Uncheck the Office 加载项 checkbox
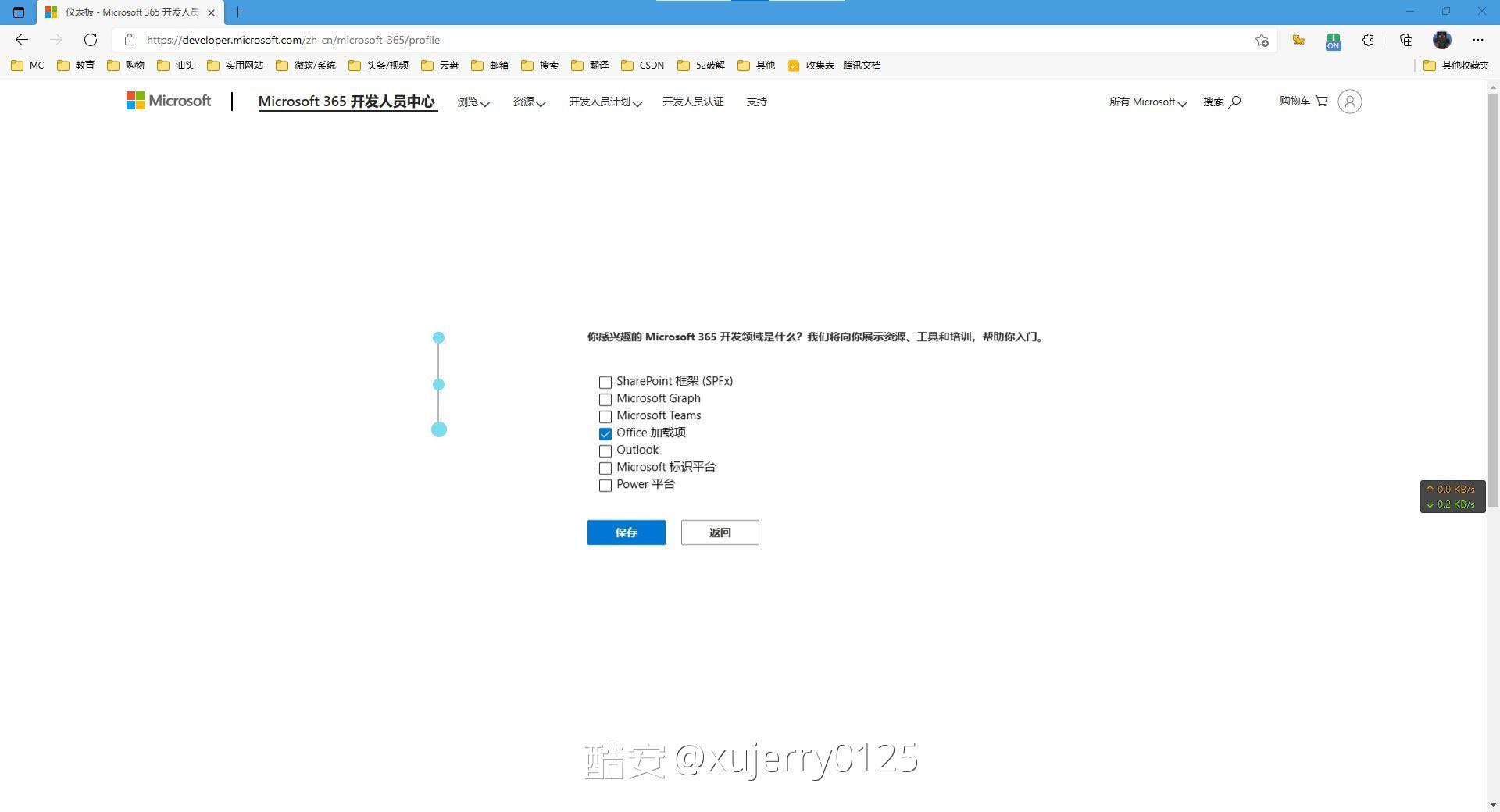This screenshot has width=1500, height=812. pos(605,434)
